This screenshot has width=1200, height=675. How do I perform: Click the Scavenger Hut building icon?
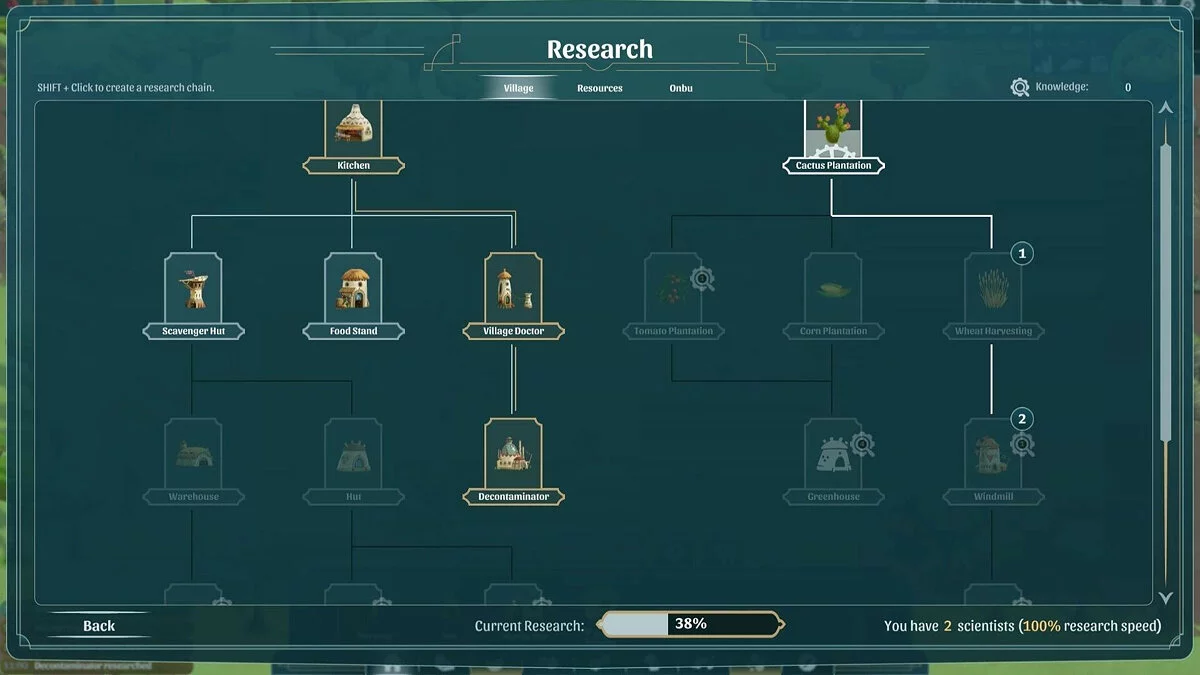coord(193,286)
